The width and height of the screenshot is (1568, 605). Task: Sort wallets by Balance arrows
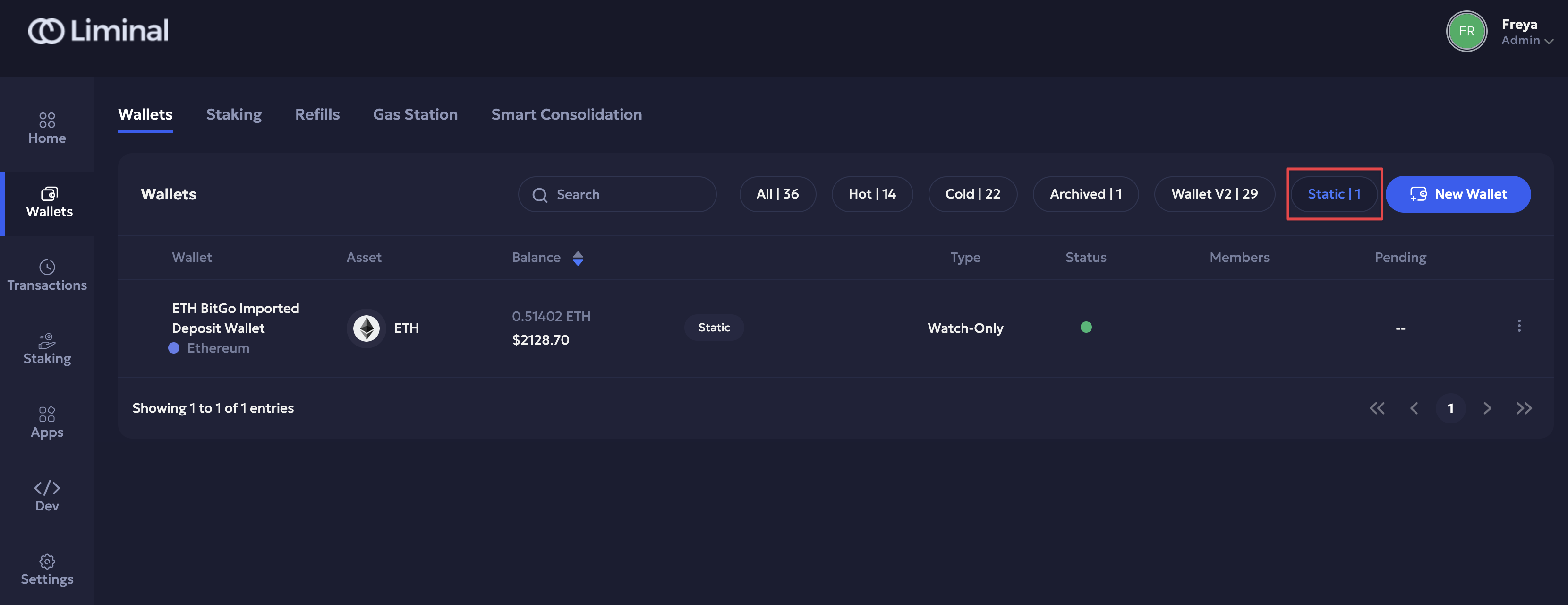tap(578, 258)
